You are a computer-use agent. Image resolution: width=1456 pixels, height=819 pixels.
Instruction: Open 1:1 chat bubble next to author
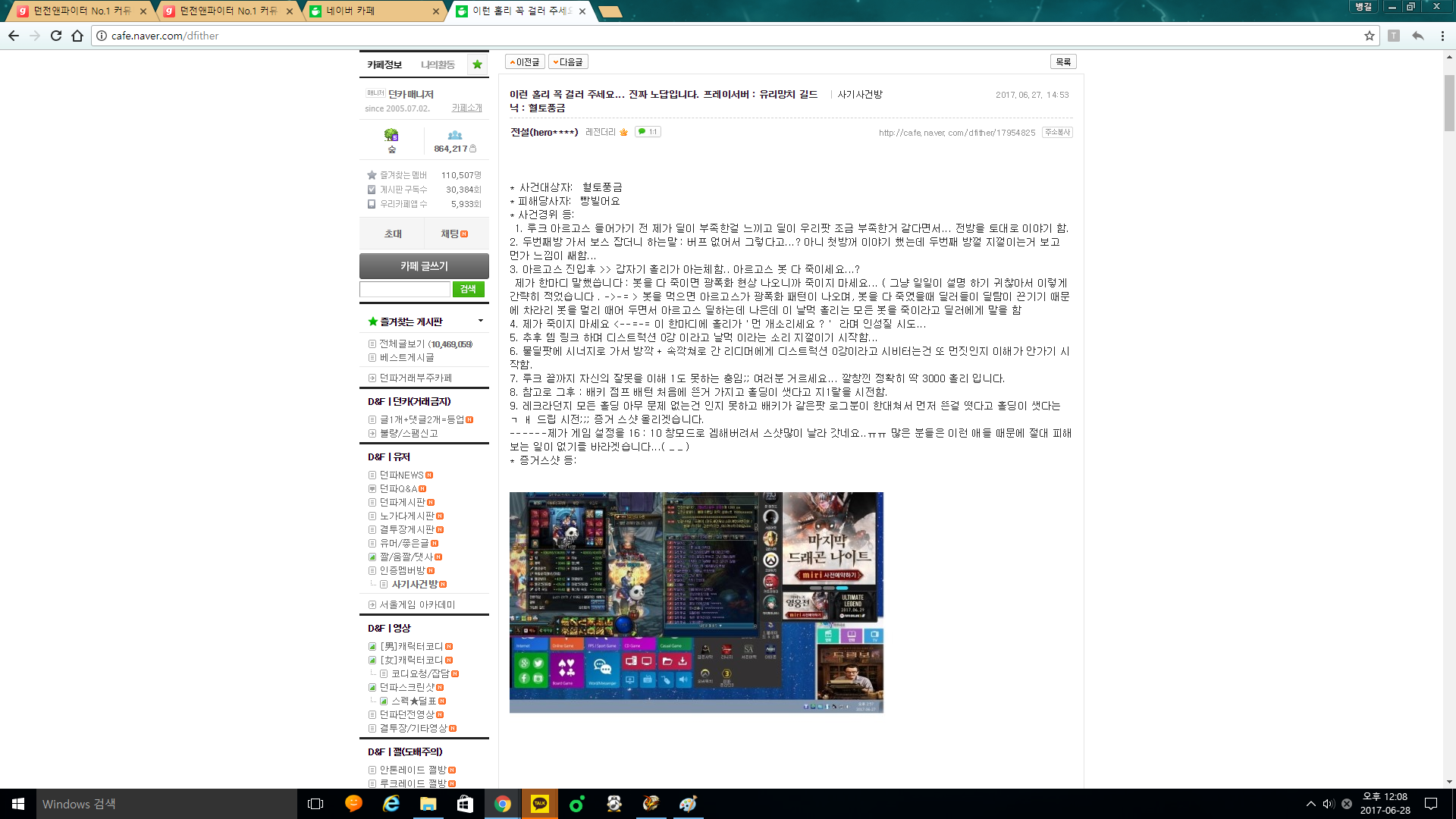648,132
